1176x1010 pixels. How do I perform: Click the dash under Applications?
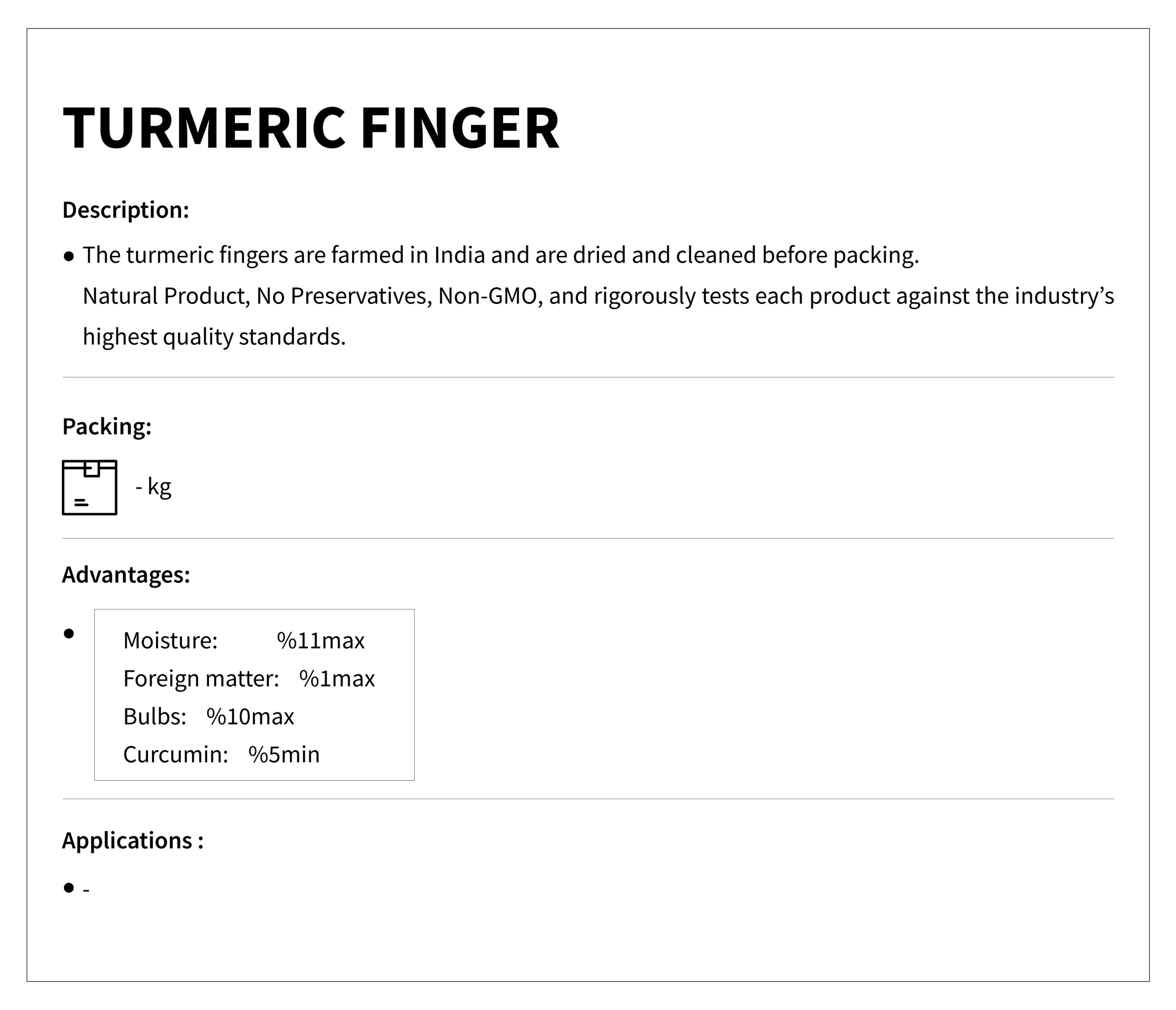click(86, 890)
